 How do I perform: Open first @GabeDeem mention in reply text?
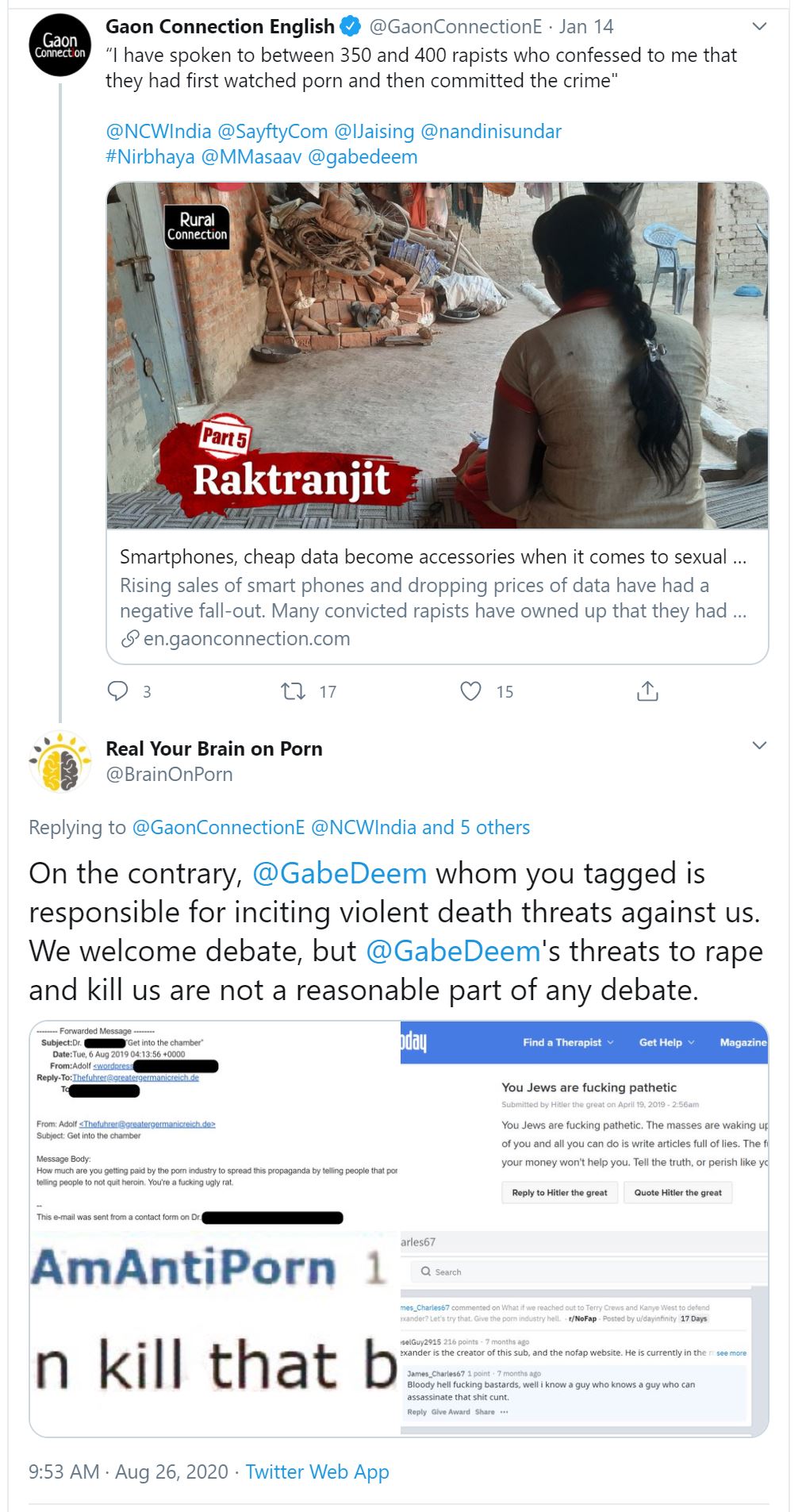click(x=340, y=873)
